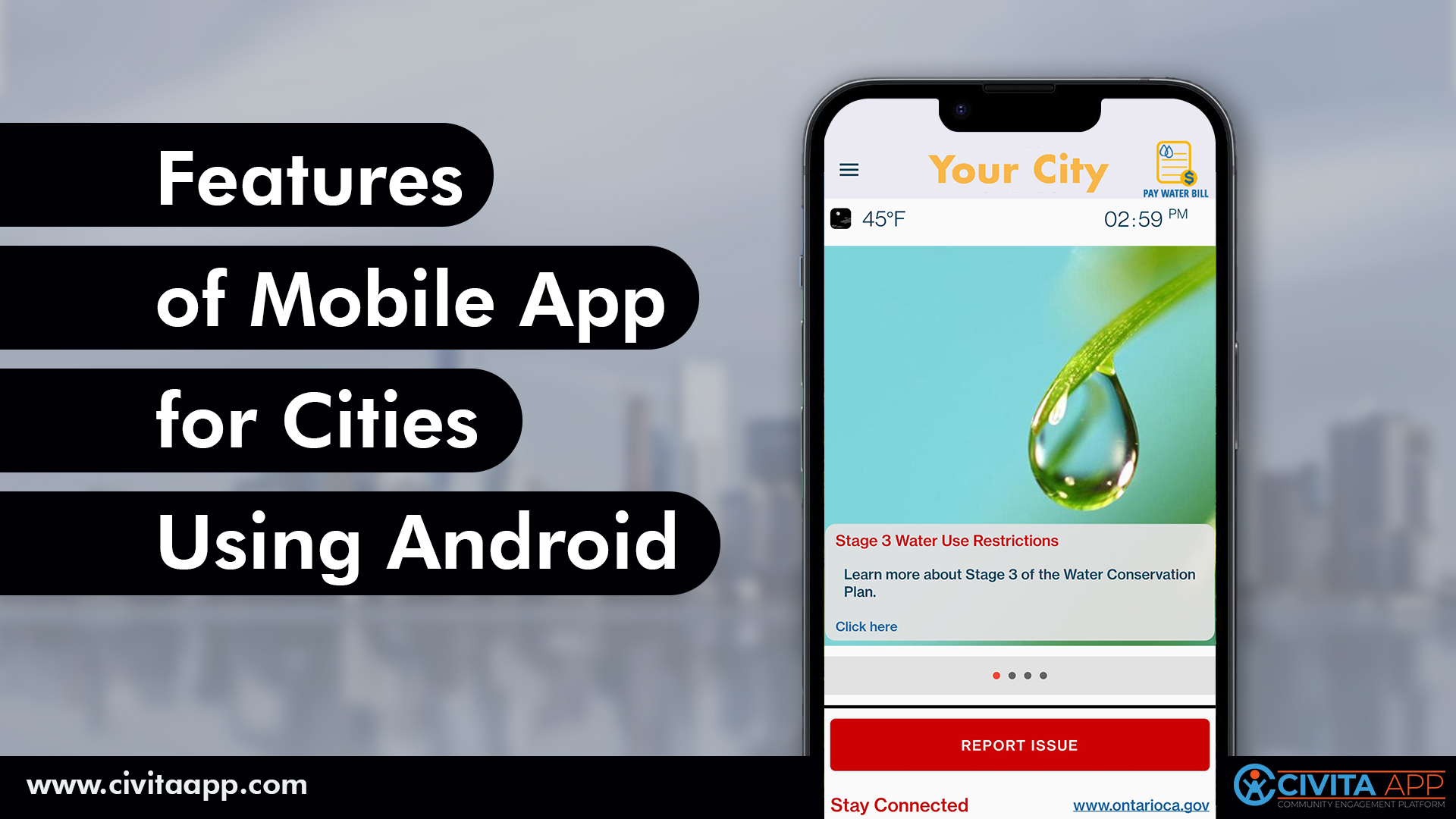Select the second carousel dot indicator
The width and height of the screenshot is (1456, 819).
tap(1012, 675)
